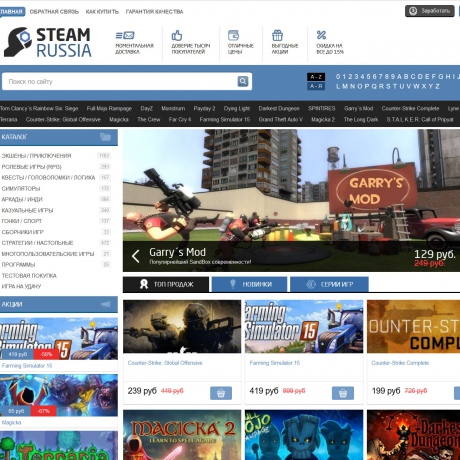This screenshot has height=460, width=460.
Task: Open Экшены / Приключения category
Action: [x=36, y=156]
